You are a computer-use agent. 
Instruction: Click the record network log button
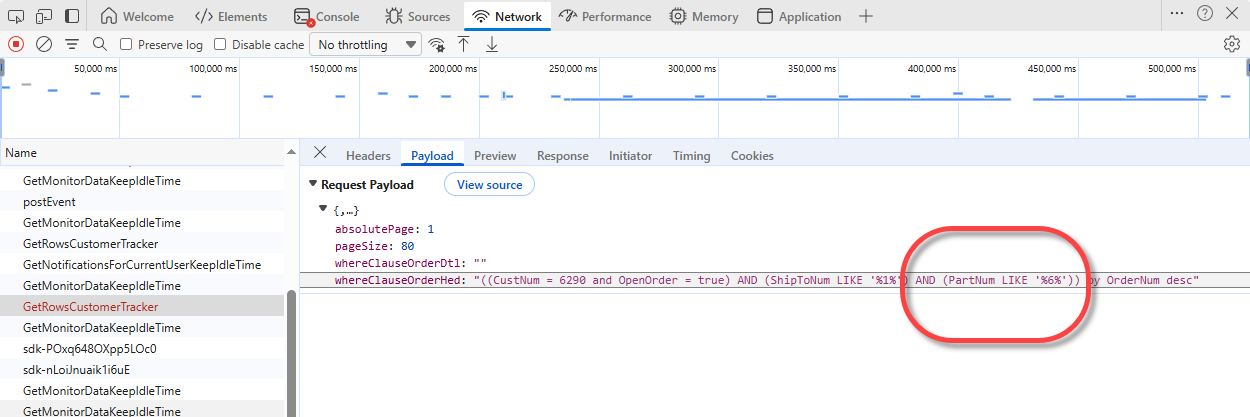click(x=16, y=44)
